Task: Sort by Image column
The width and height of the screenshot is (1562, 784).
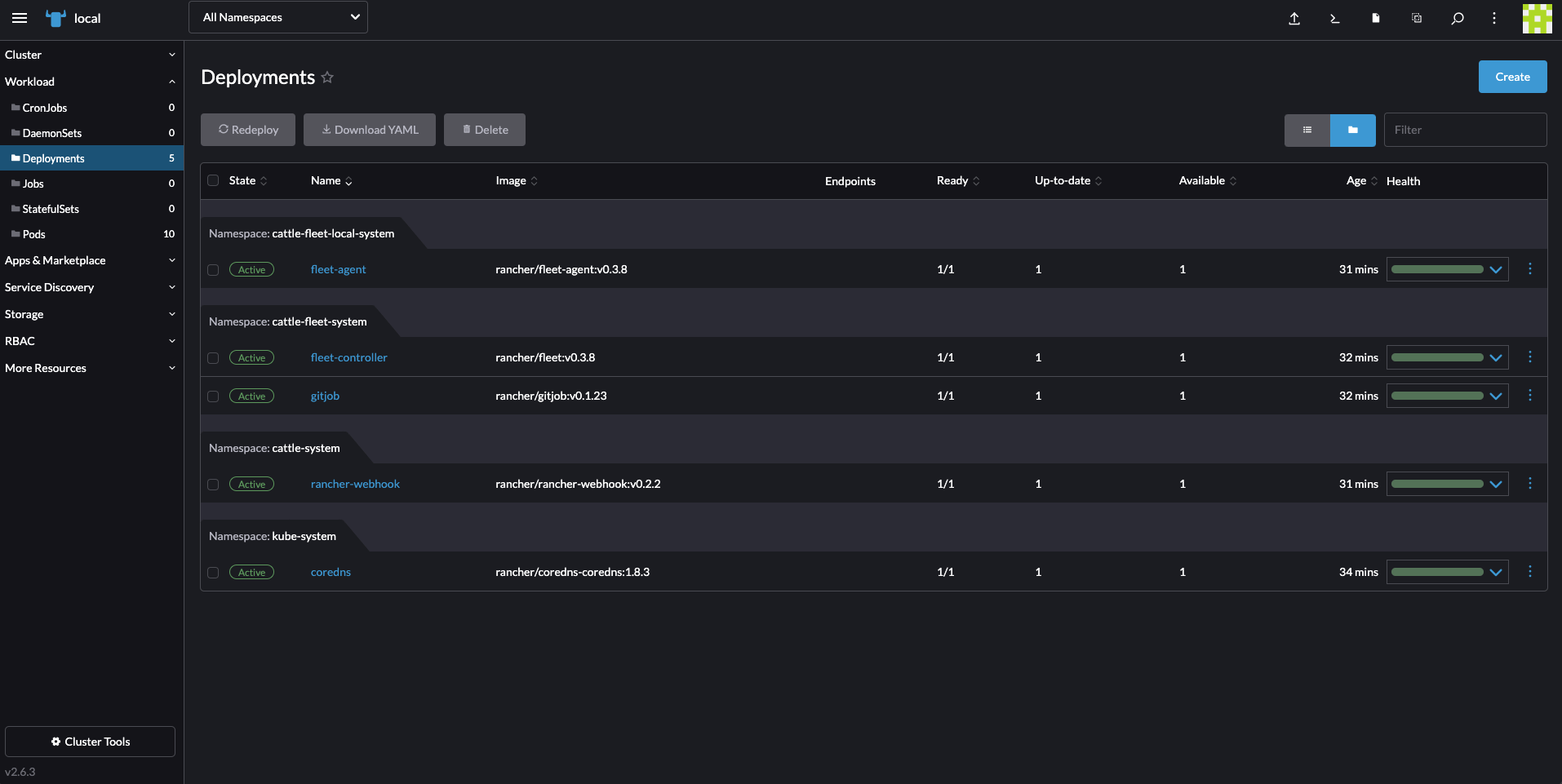Action: click(x=517, y=181)
